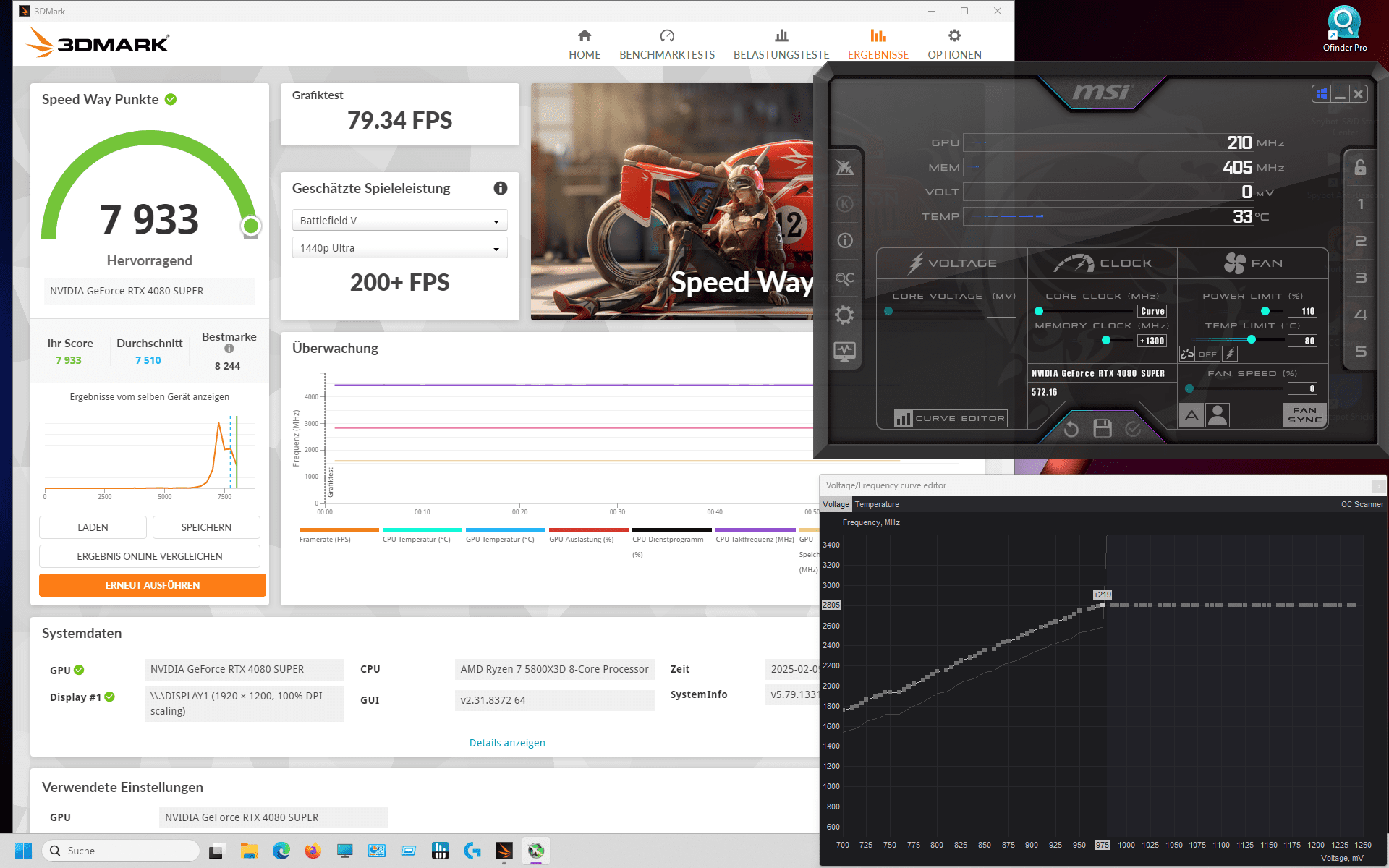Select the Temperature tab in curve editor

(877, 504)
